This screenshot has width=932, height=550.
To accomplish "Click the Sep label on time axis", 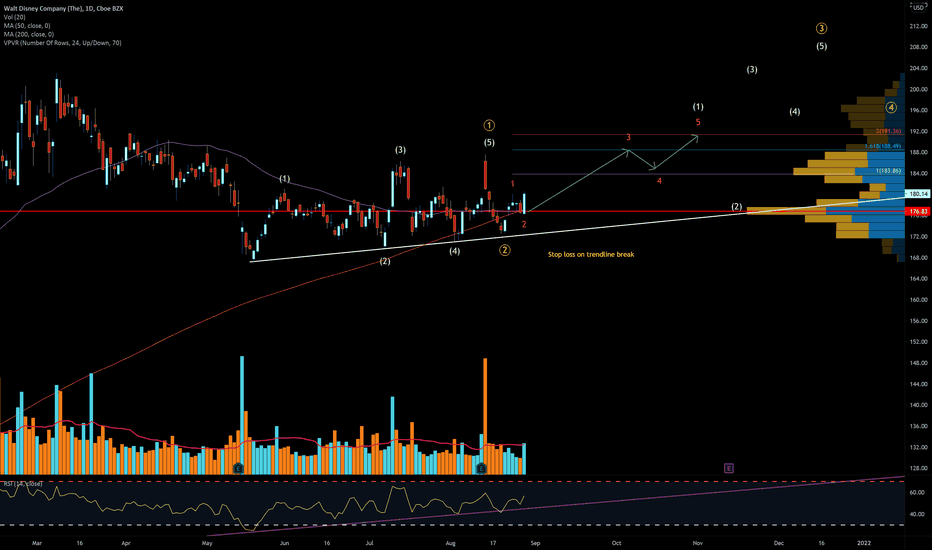I will [536, 543].
